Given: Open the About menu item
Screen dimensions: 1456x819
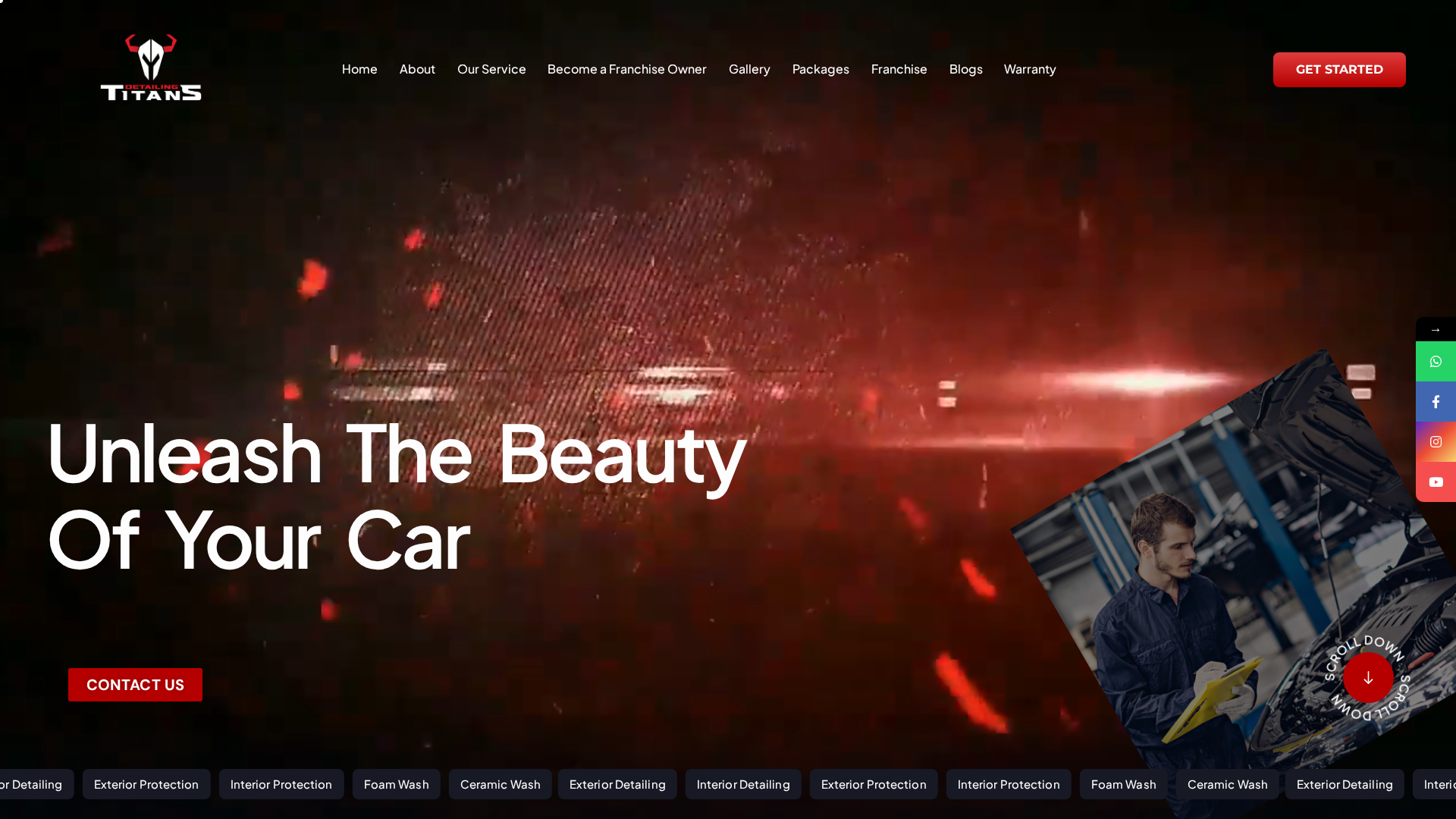Looking at the screenshot, I should tap(417, 69).
